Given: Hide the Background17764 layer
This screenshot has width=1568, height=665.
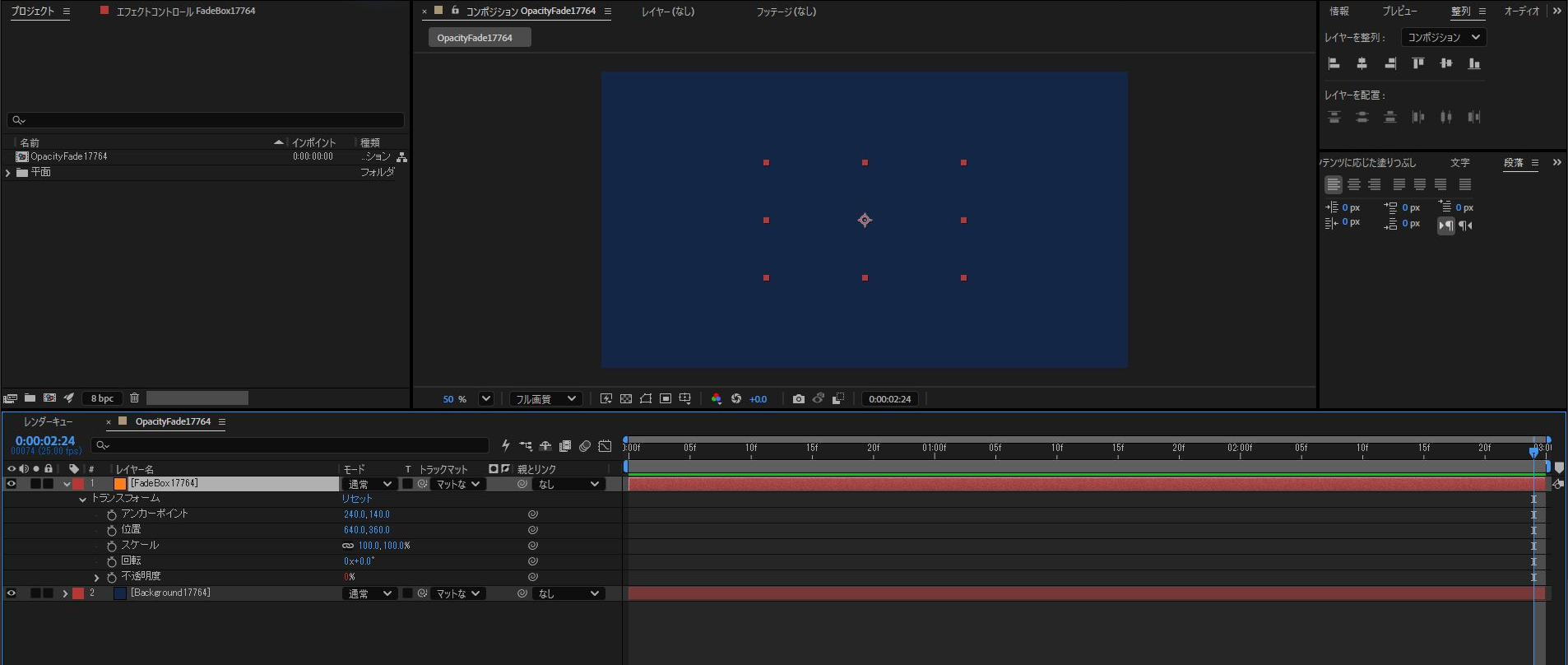Looking at the screenshot, I should 12,593.
